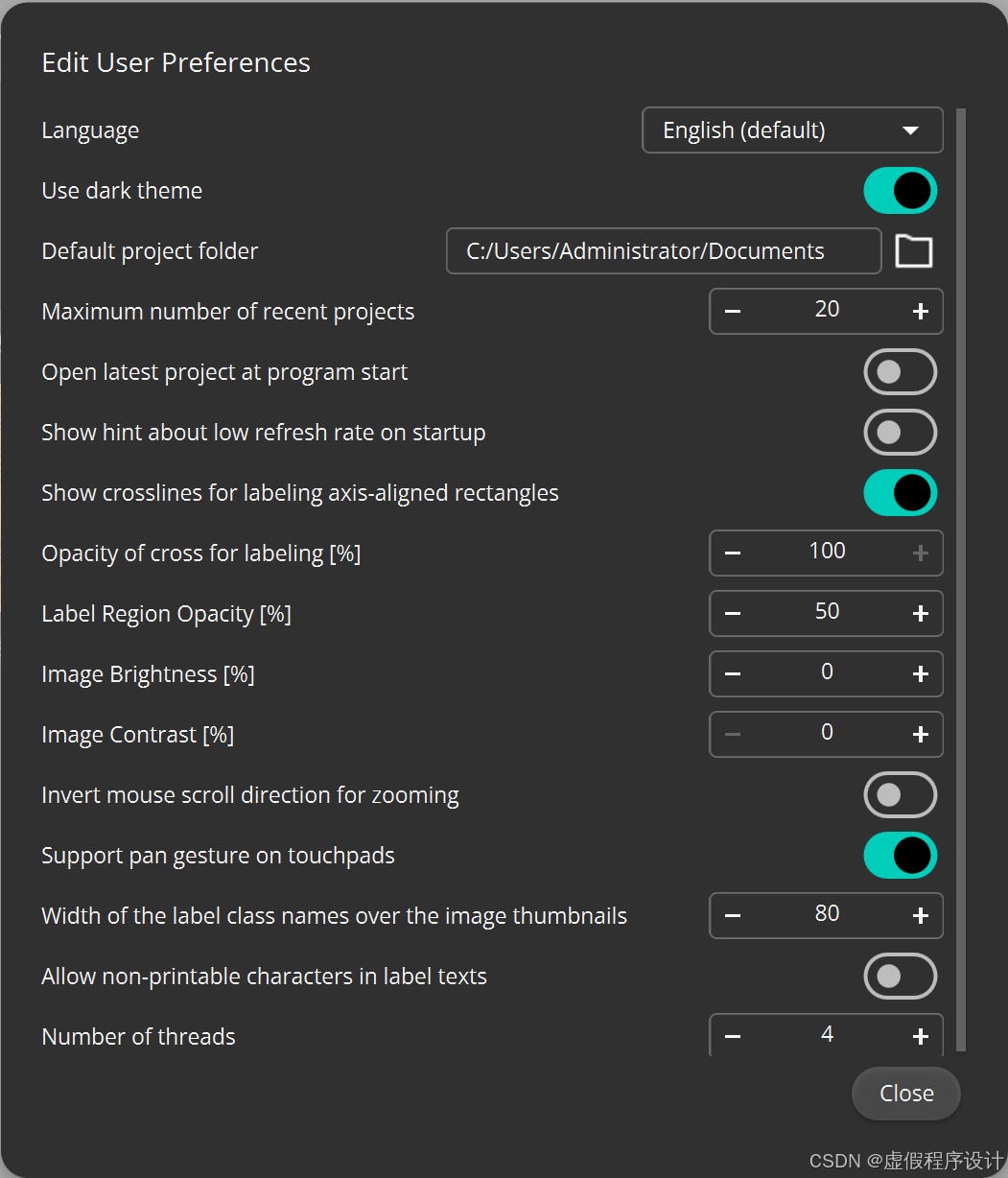
Task: Open the Language selection dropdown
Action: tap(791, 130)
